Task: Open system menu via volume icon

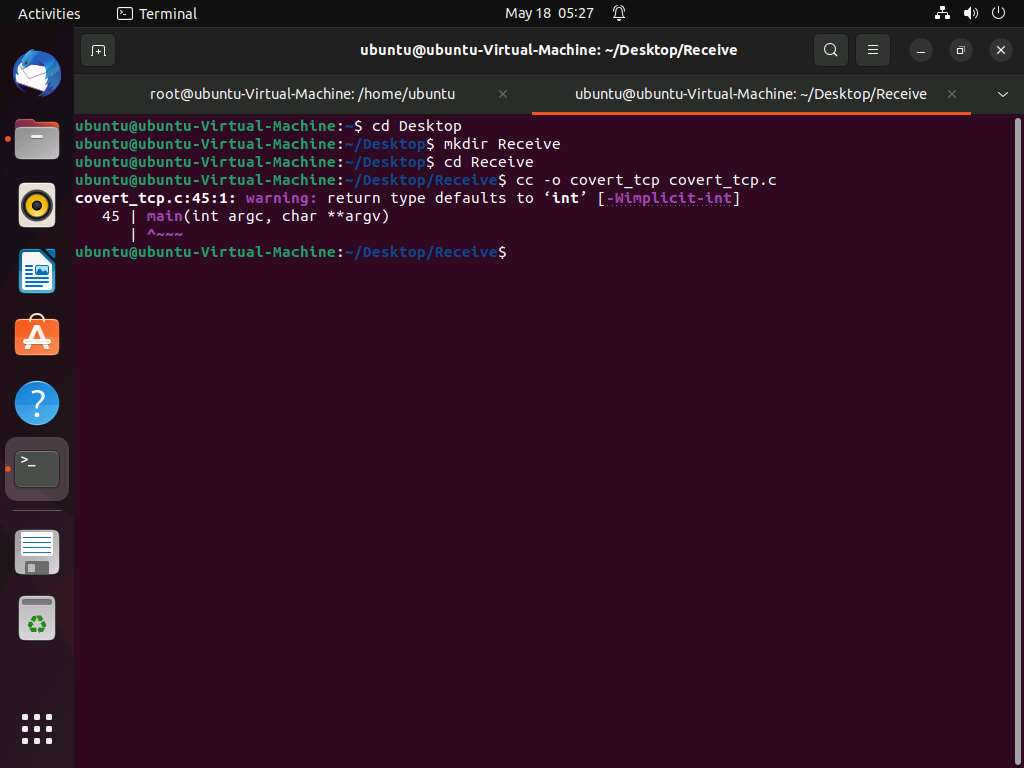Action: point(970,13)
